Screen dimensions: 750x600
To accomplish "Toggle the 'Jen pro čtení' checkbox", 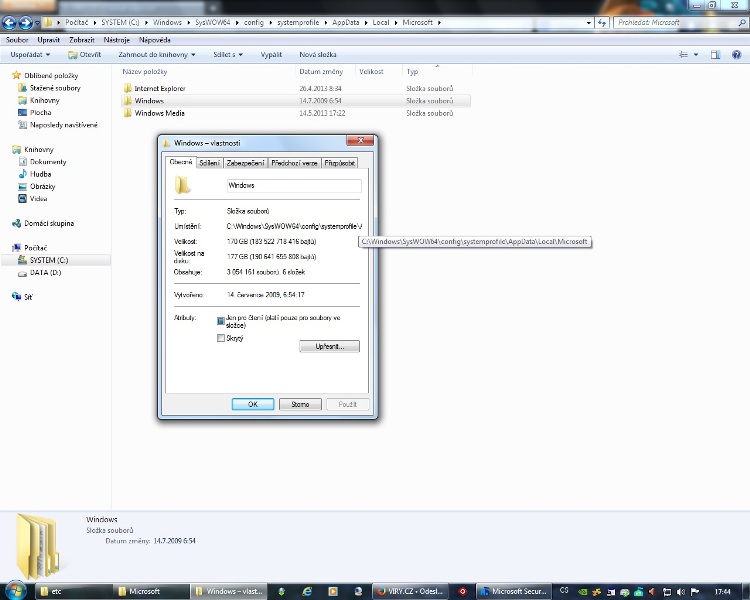I will click(x=221, y=321).
